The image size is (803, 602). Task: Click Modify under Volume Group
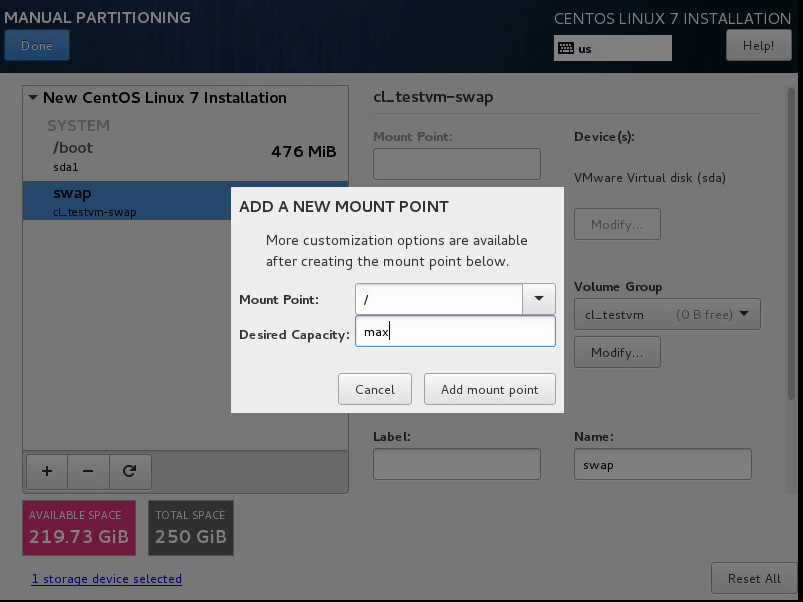pos(617,352)
